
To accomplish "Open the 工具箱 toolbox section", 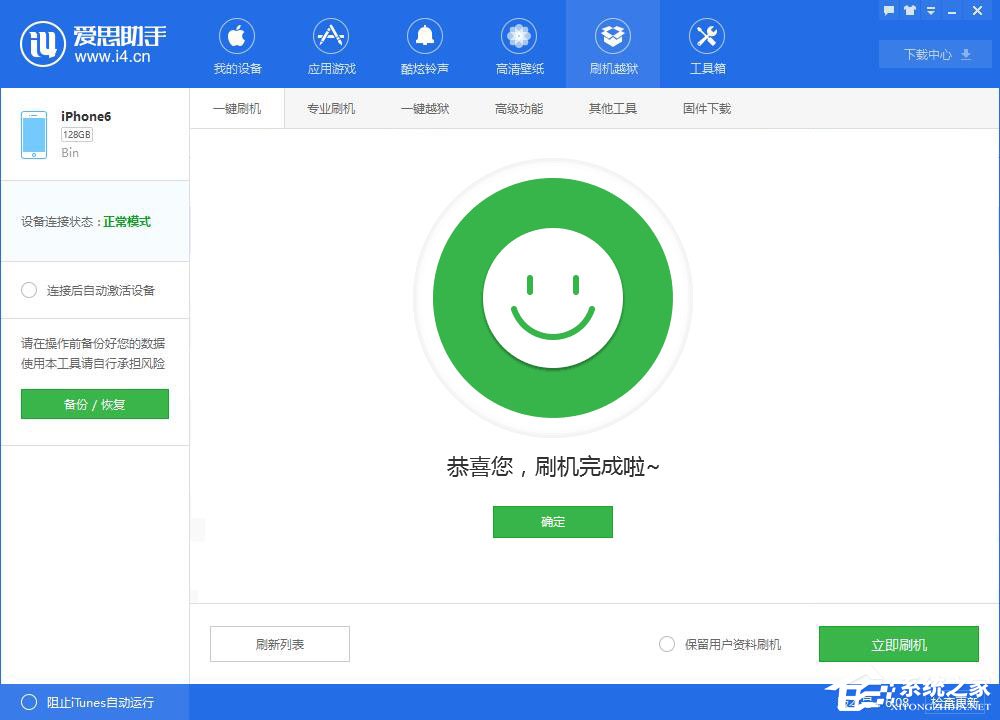I will (x=707, y=44).
